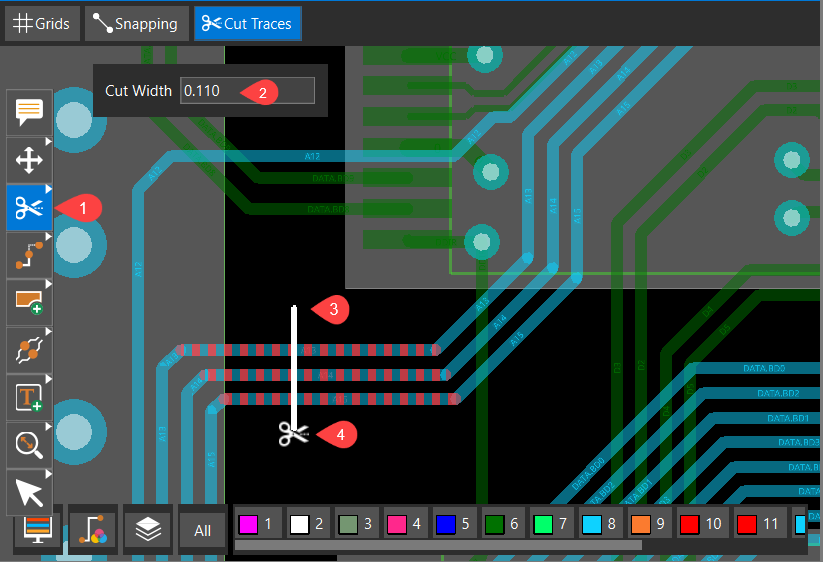Select the zoom magnifier tool
Screen dimensions: 823x562
(29, 445)
